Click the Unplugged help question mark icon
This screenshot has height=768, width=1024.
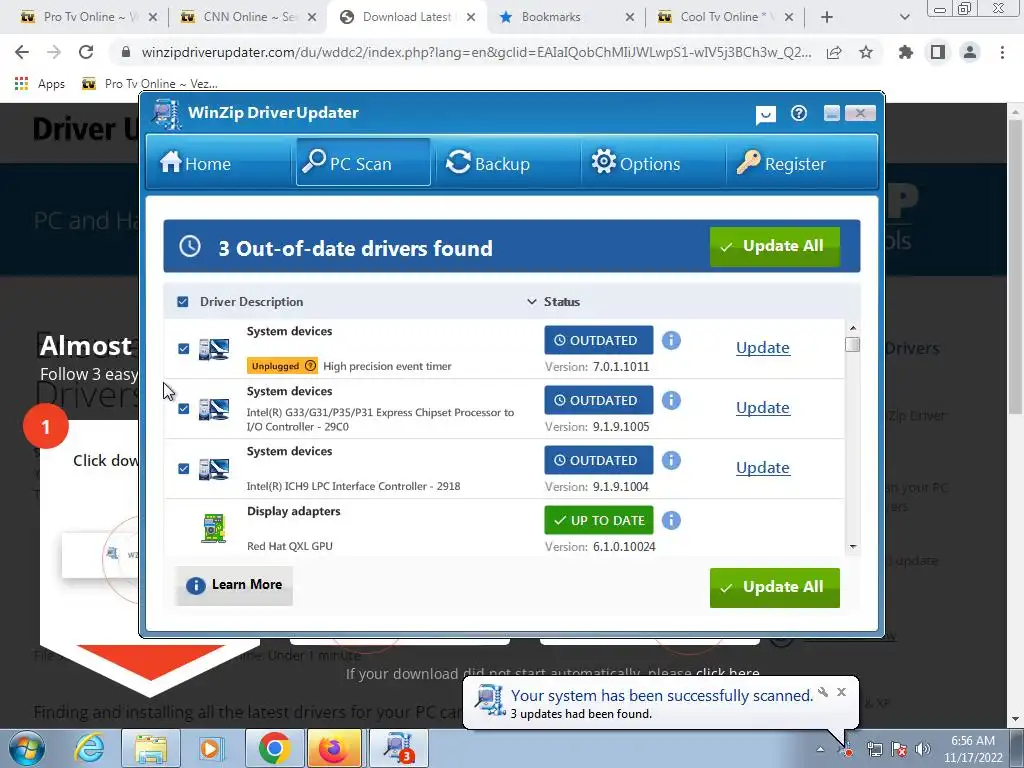[x=311, y=366]
